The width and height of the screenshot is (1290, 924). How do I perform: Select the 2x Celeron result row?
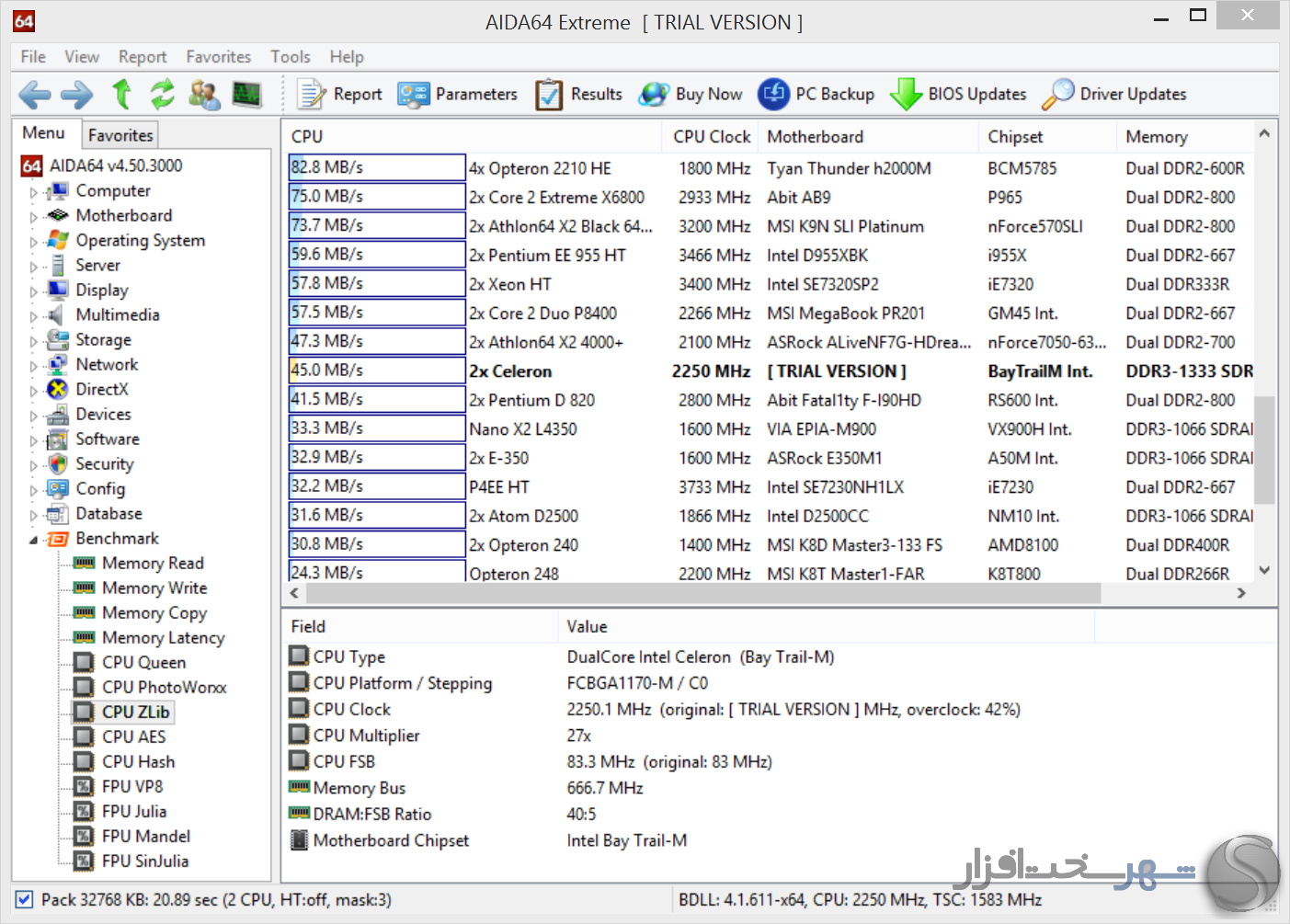(771, 371)
